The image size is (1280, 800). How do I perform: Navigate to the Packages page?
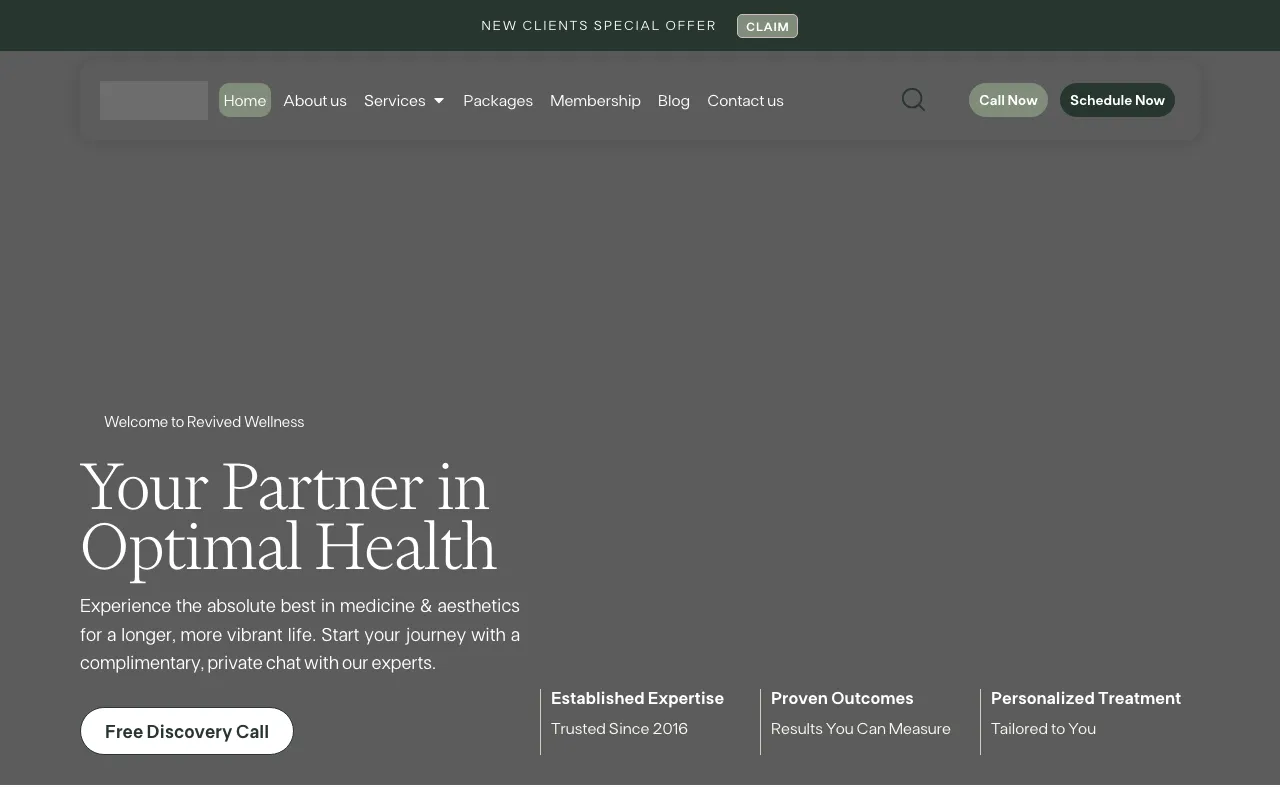(498, 100)
